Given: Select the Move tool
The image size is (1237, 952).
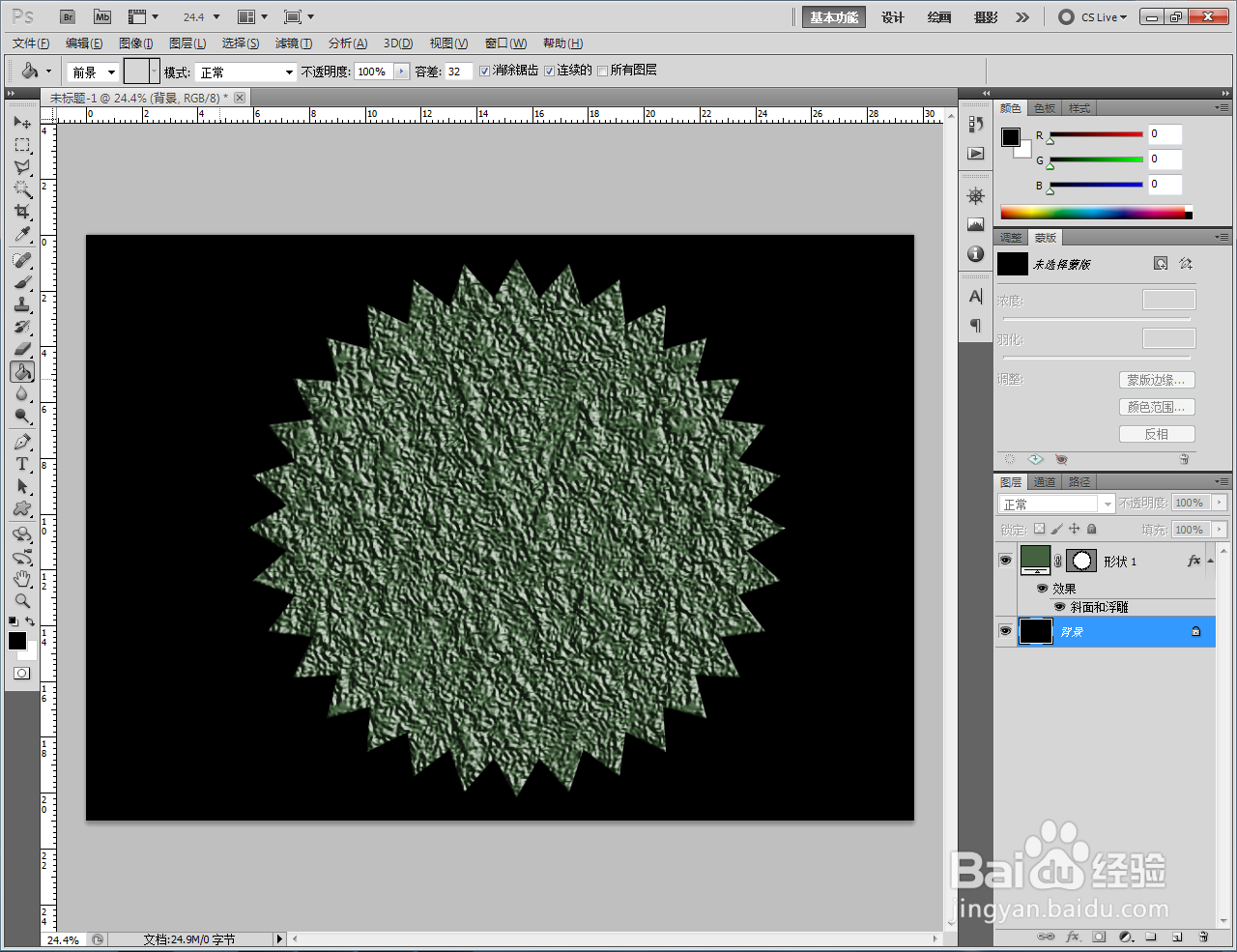Looking at the screenshot, I should point(22,123).
